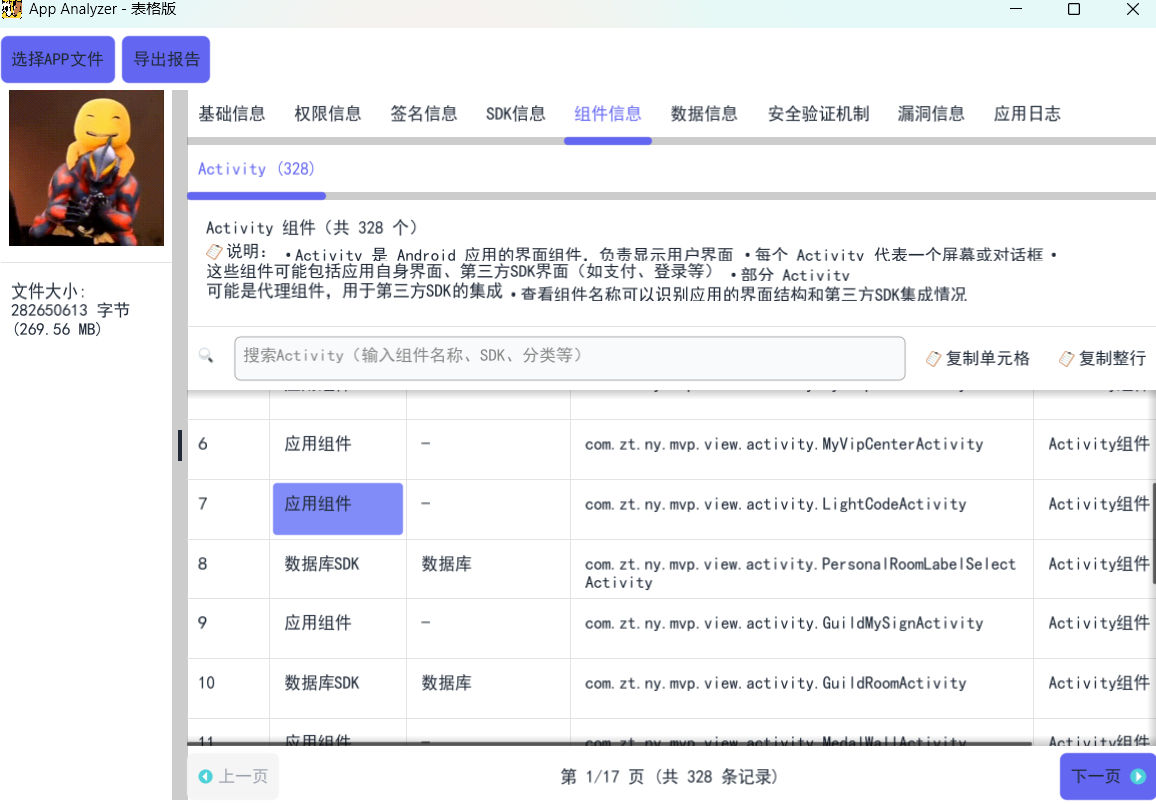1156x805 pixels.
Task: Click the 选择APP文件 button
Action: click(x=58, y=59)
